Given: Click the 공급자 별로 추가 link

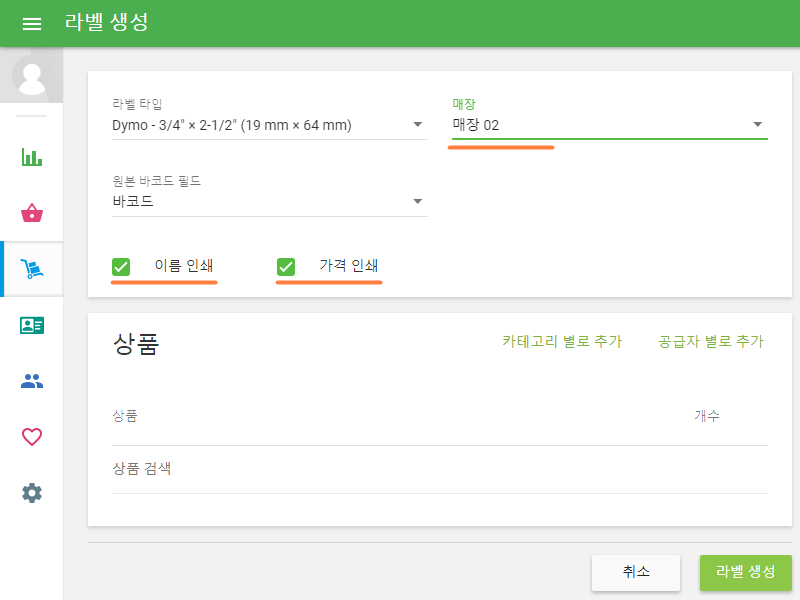Looking at the screenshot, I should tap(711, 341).
